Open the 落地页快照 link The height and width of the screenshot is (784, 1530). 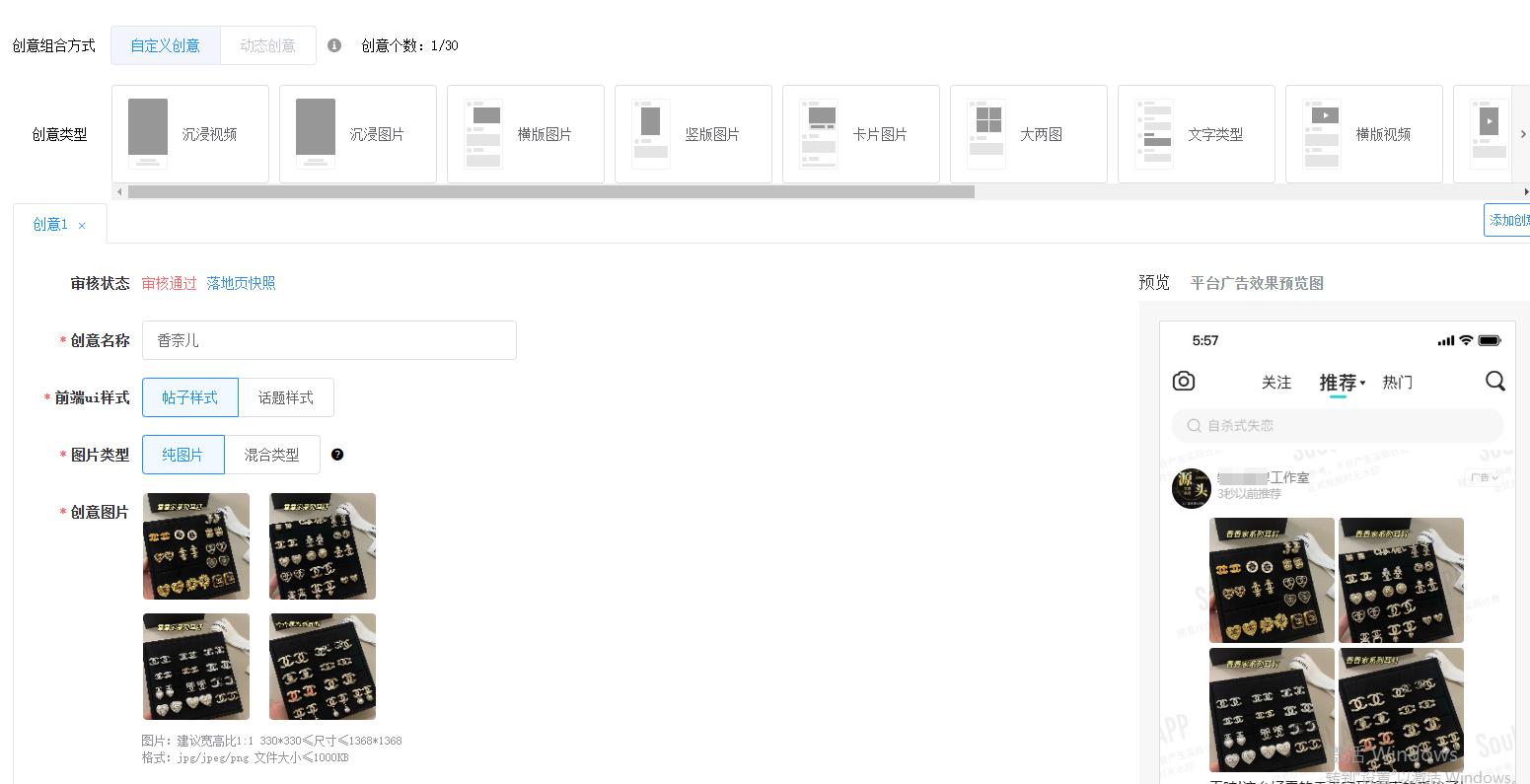[242, 283]
